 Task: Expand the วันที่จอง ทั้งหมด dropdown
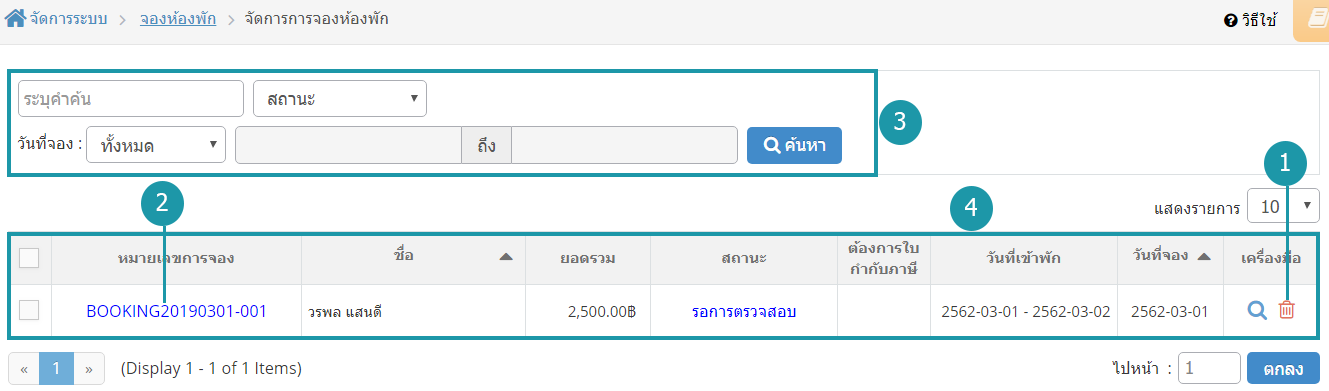click(156, 145)
